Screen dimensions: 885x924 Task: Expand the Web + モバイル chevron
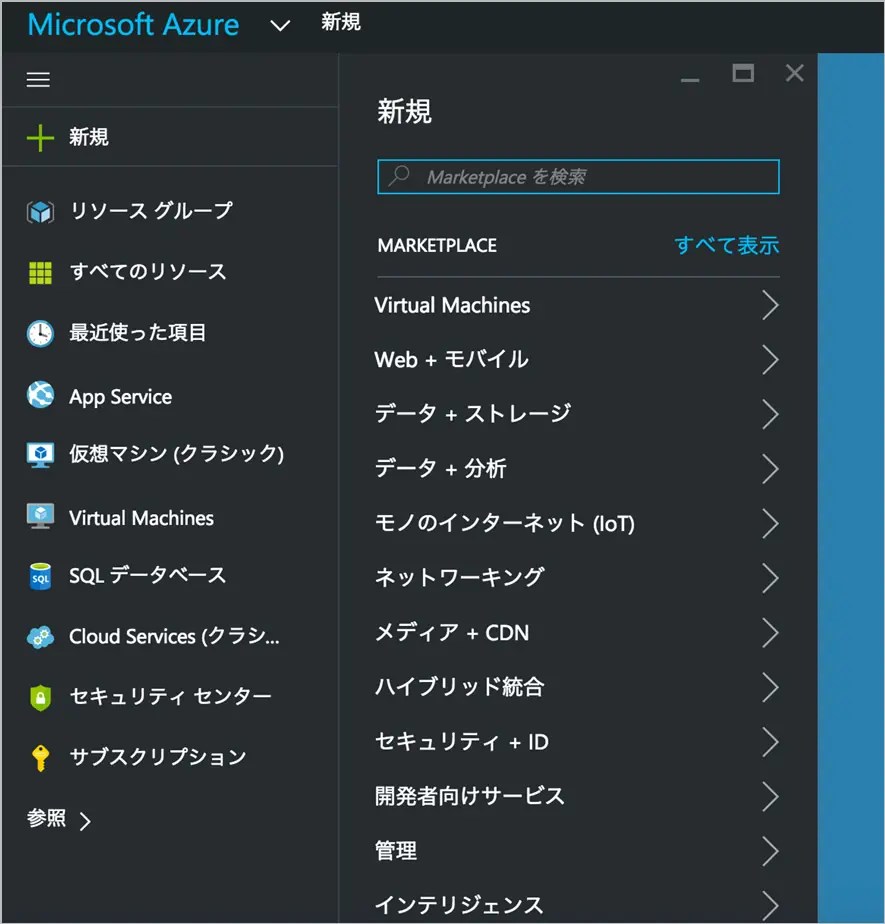coord(770,359)
